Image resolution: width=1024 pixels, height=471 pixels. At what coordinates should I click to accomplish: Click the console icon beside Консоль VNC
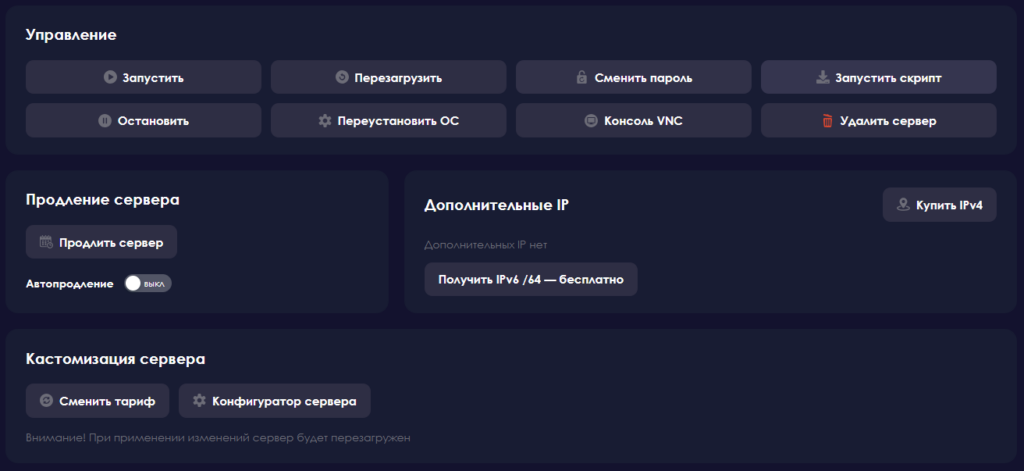point(591,121)
